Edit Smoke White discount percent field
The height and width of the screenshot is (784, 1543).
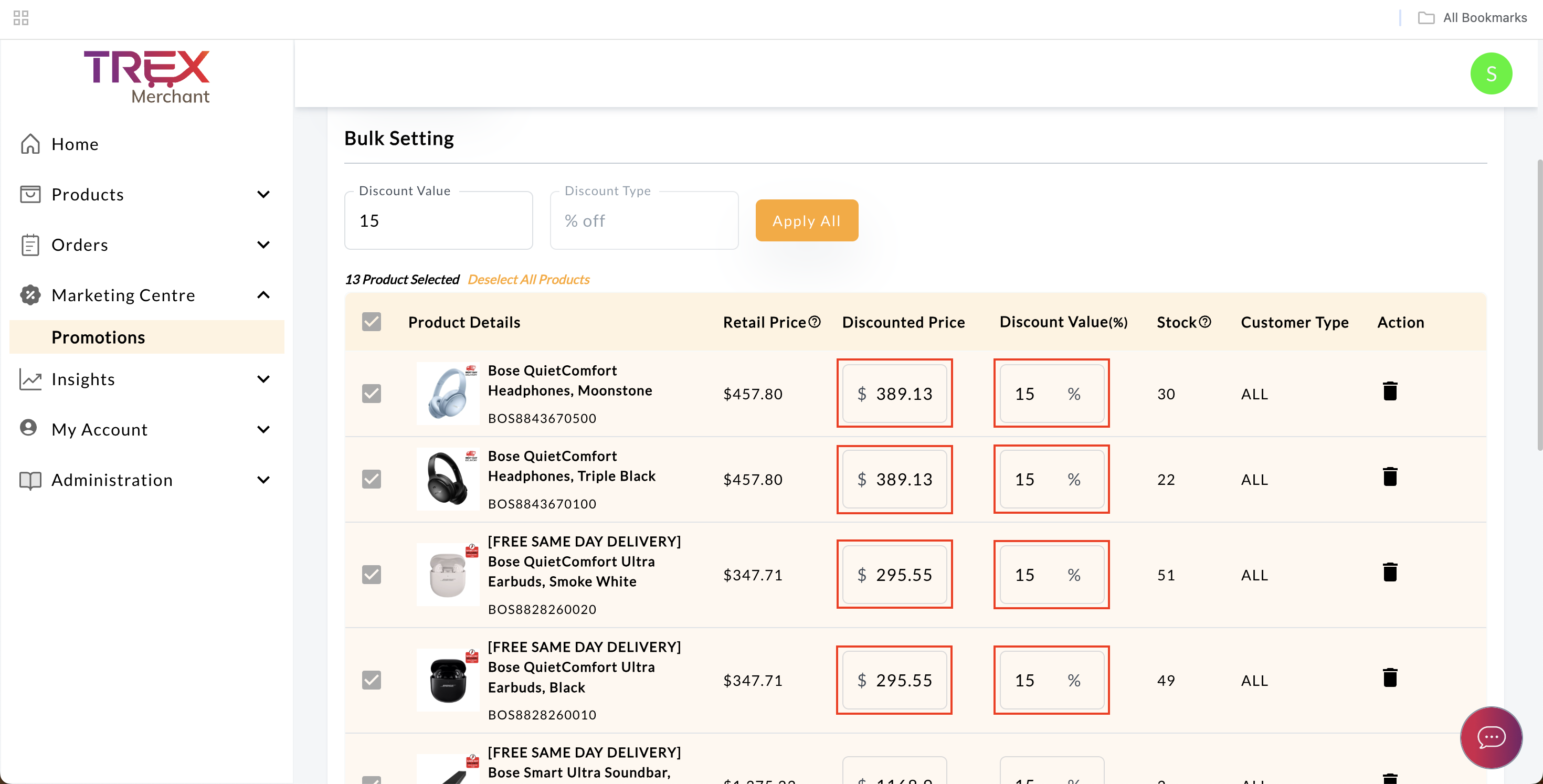click(x=1051, y=575)
